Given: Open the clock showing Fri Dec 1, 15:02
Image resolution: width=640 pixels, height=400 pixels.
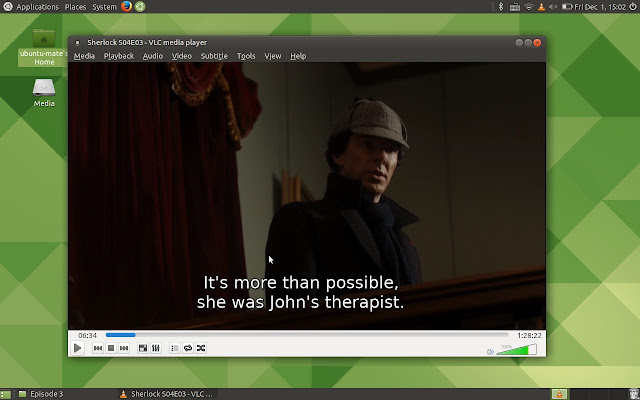Looking at the screenshot, I should (x=600, y=7).
